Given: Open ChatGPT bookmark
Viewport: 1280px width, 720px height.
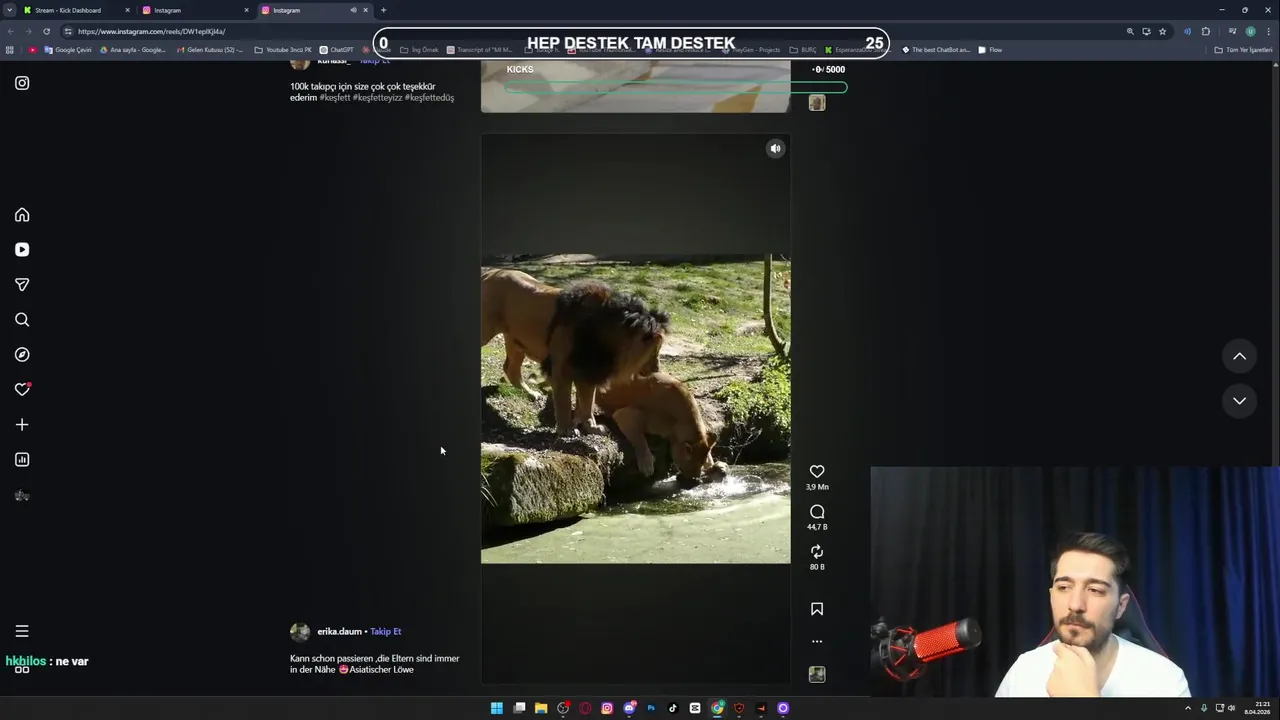Looking at the screenshot, I should pyautogui.click(x=336, y=49).
